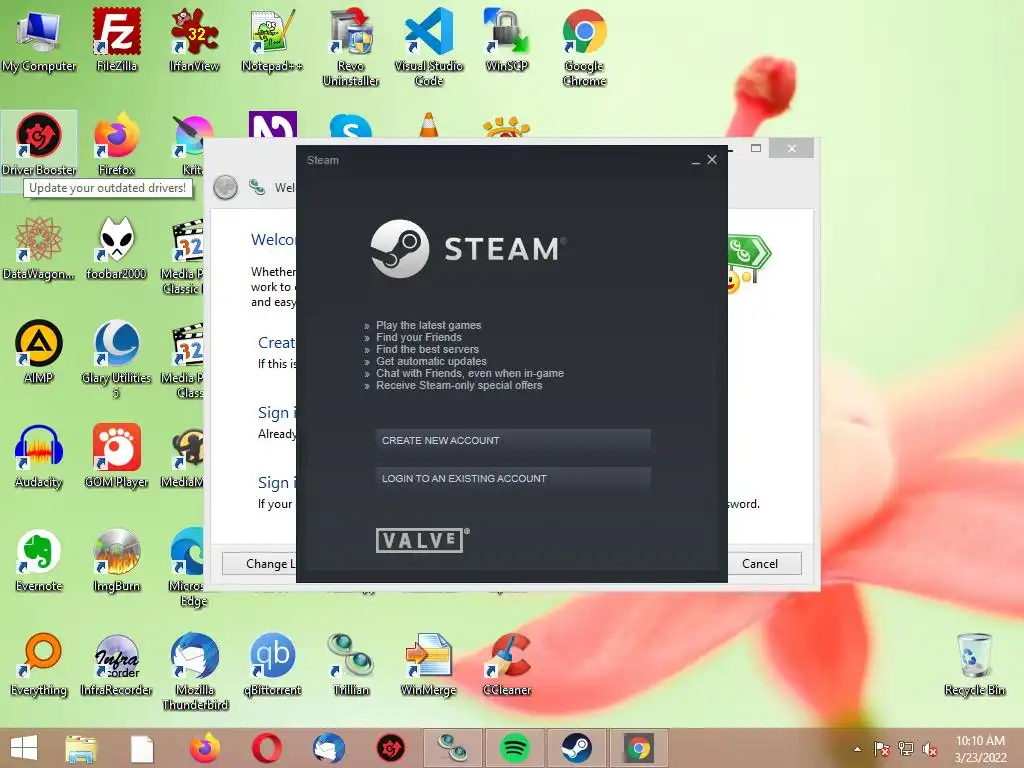
Task: Click the Steam taskbar icon
Action: pos(577,748)
